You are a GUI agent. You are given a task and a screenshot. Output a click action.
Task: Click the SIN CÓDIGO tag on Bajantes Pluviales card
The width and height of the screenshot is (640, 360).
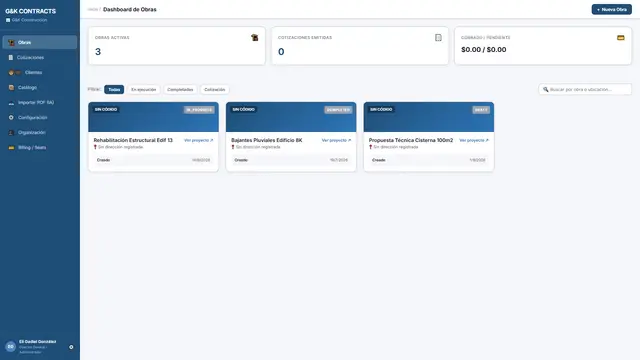(x=243, y=109)
